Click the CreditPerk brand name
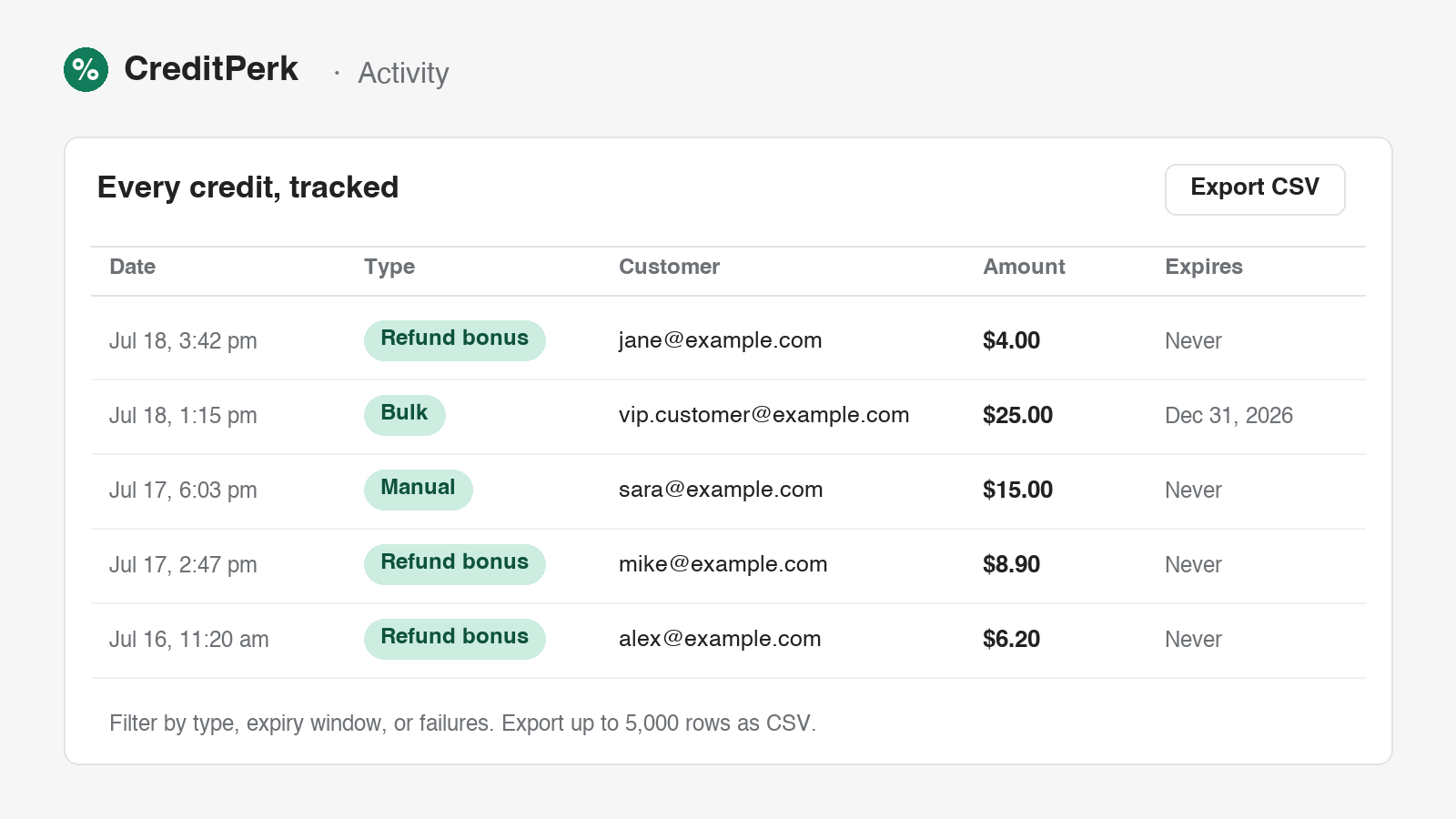 [x=211, y=69]
